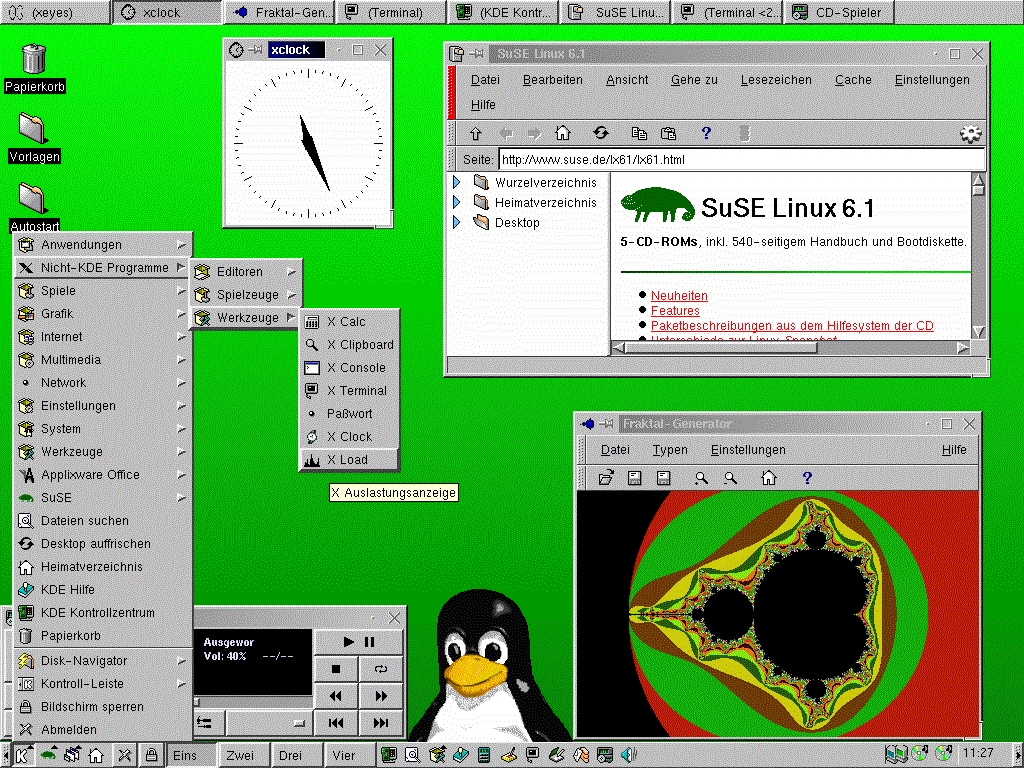
Task: Open the Typen menu in Fraktal-Generator
Action: (670, 449)
